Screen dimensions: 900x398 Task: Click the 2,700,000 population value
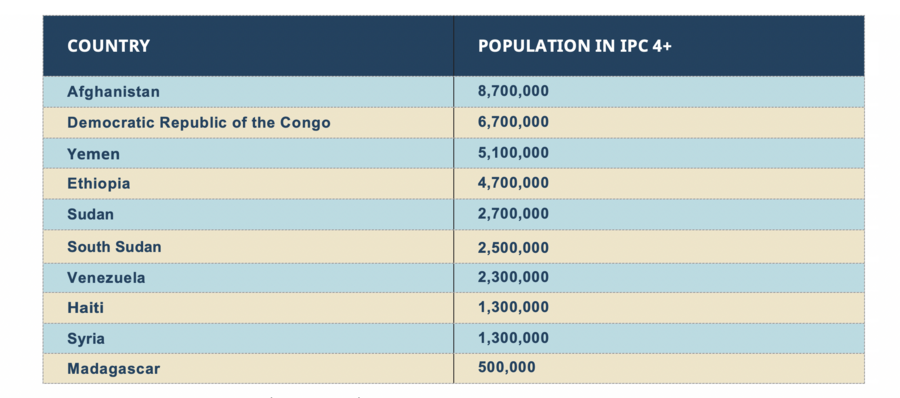pyautogui.click(x=513, y=214)
